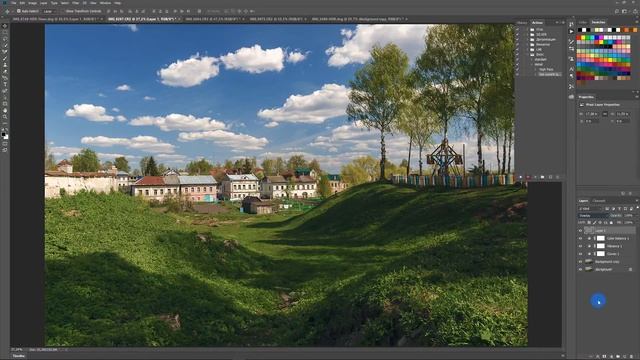The width and height of the screenshot is (640, 360).
Task: Open the Actions panel play icon in side strip
Action: click(x=571, y=31)
